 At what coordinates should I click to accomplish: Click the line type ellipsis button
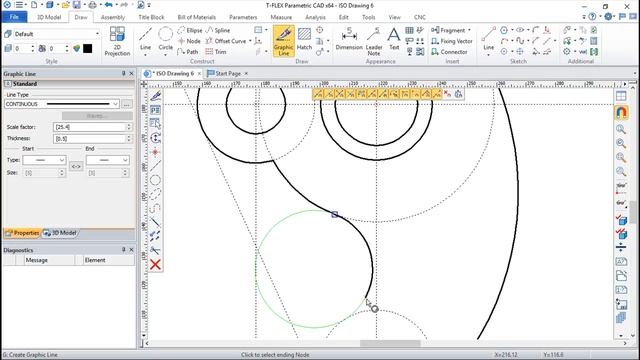coord(127,104)
